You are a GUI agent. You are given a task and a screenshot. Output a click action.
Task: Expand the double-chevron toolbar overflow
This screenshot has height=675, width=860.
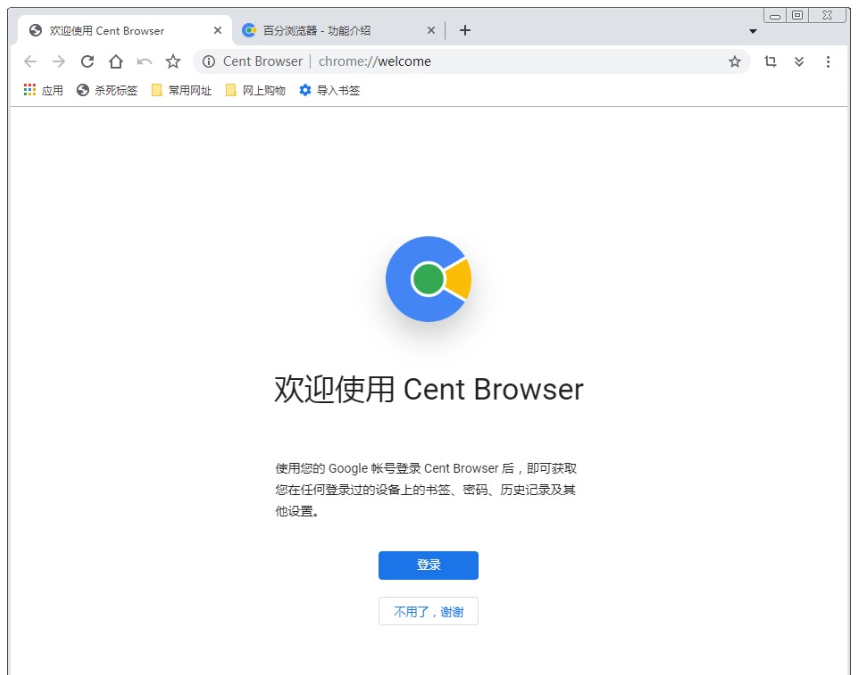[799, 61]
